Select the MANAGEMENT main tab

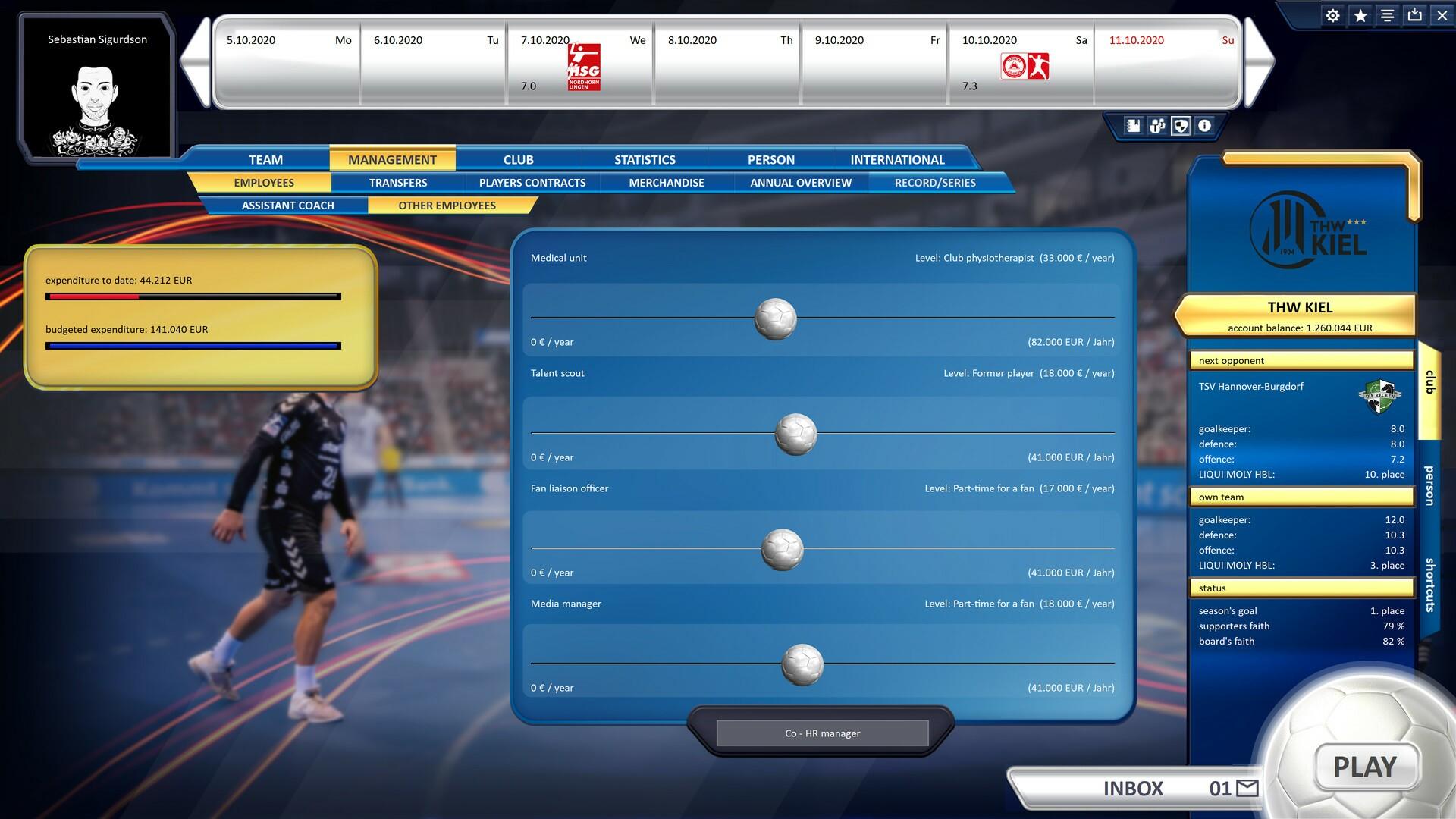point(392,160)
